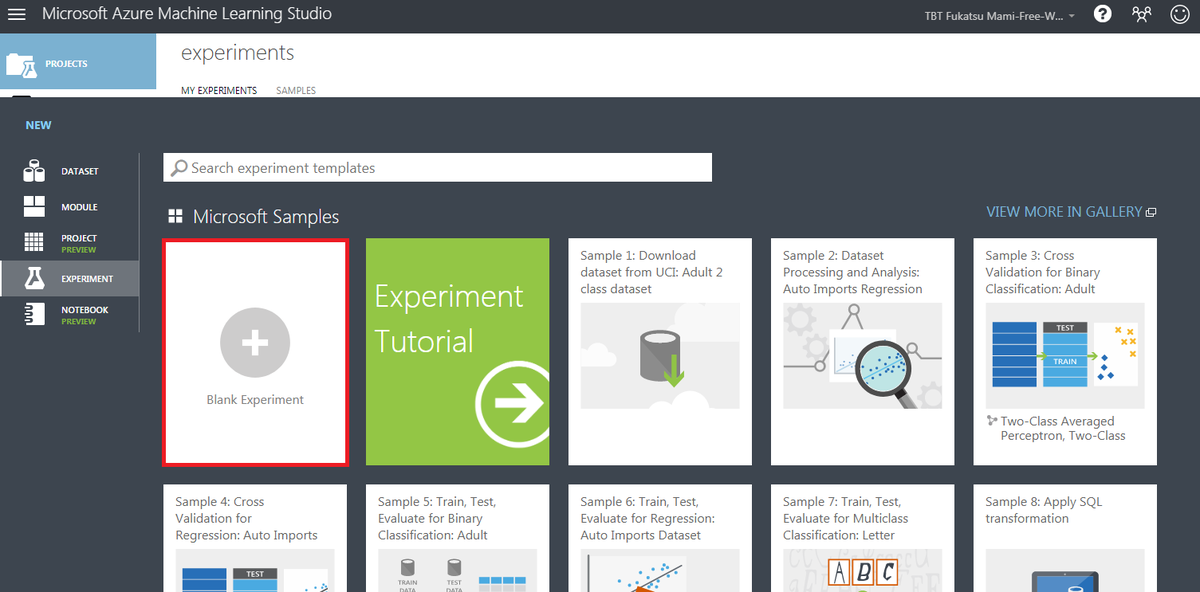Viewport: 1200px width, 592px height.
Task: Open Sample 6 Train, Test, Evaluate Regression
Action: pos(660,538)
